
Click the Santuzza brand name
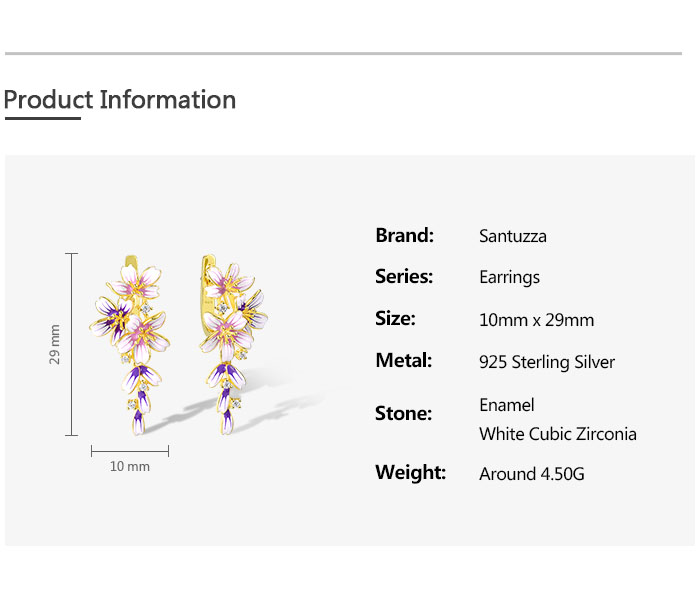512,236
